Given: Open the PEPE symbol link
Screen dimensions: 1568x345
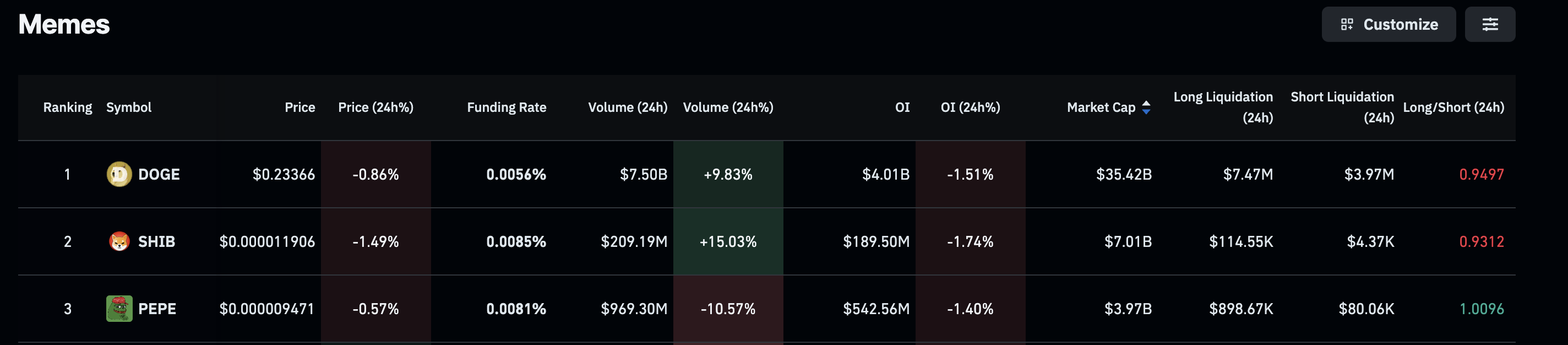Looking at the screenshot, I should tap(157, 309).
